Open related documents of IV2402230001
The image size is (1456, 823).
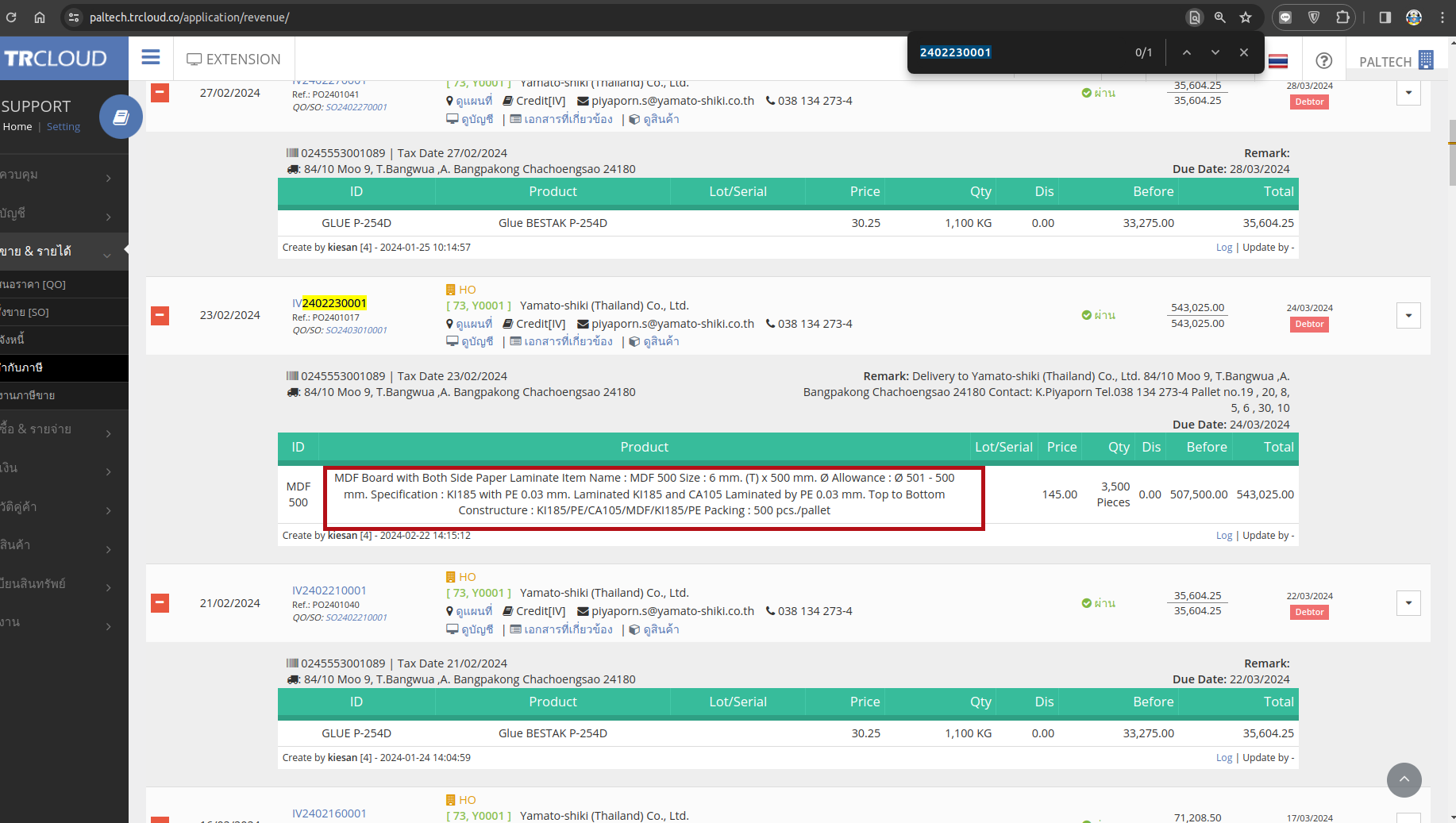point(561,341)
